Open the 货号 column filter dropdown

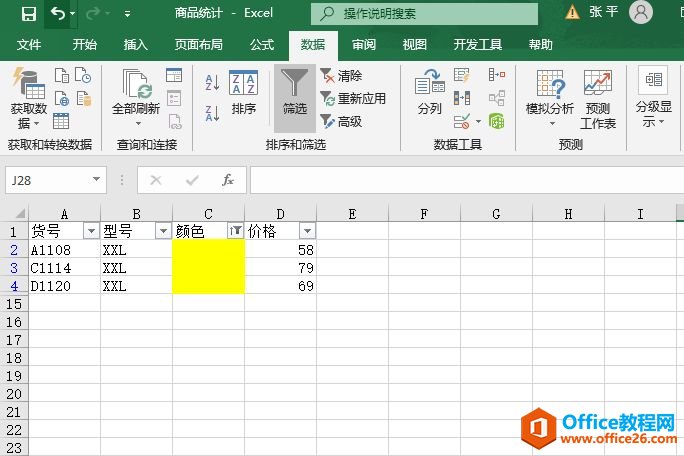pyautogui.click(x=92, y=231)
